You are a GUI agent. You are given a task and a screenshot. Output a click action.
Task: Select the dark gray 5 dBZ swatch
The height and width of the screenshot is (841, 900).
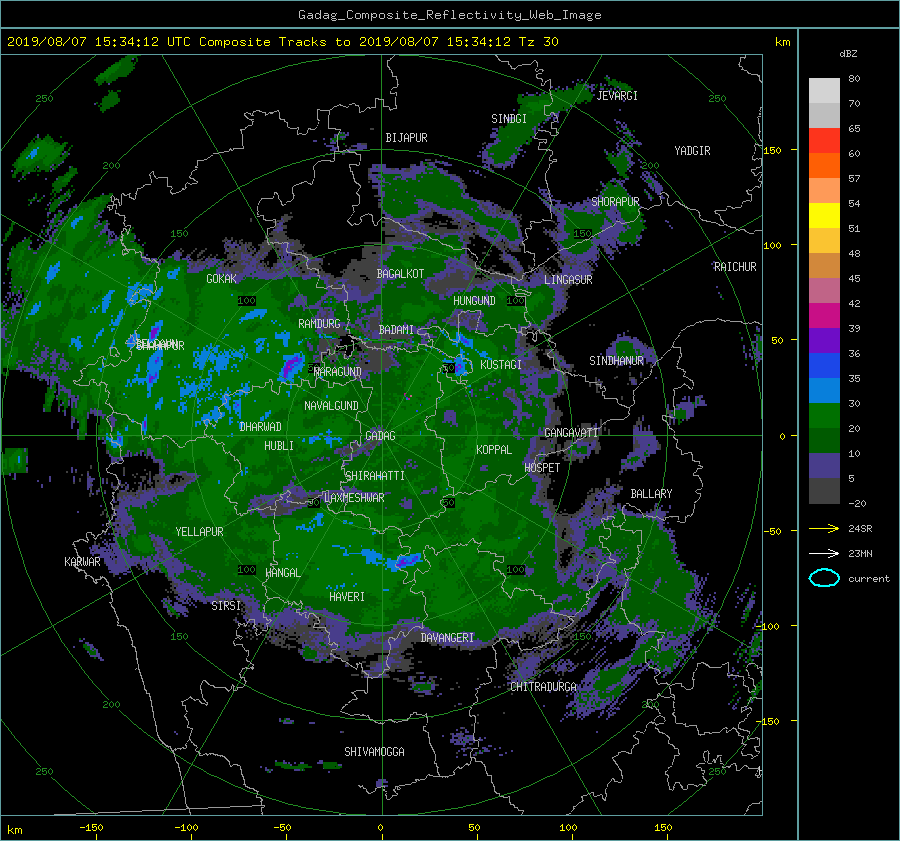click(824, 490)
